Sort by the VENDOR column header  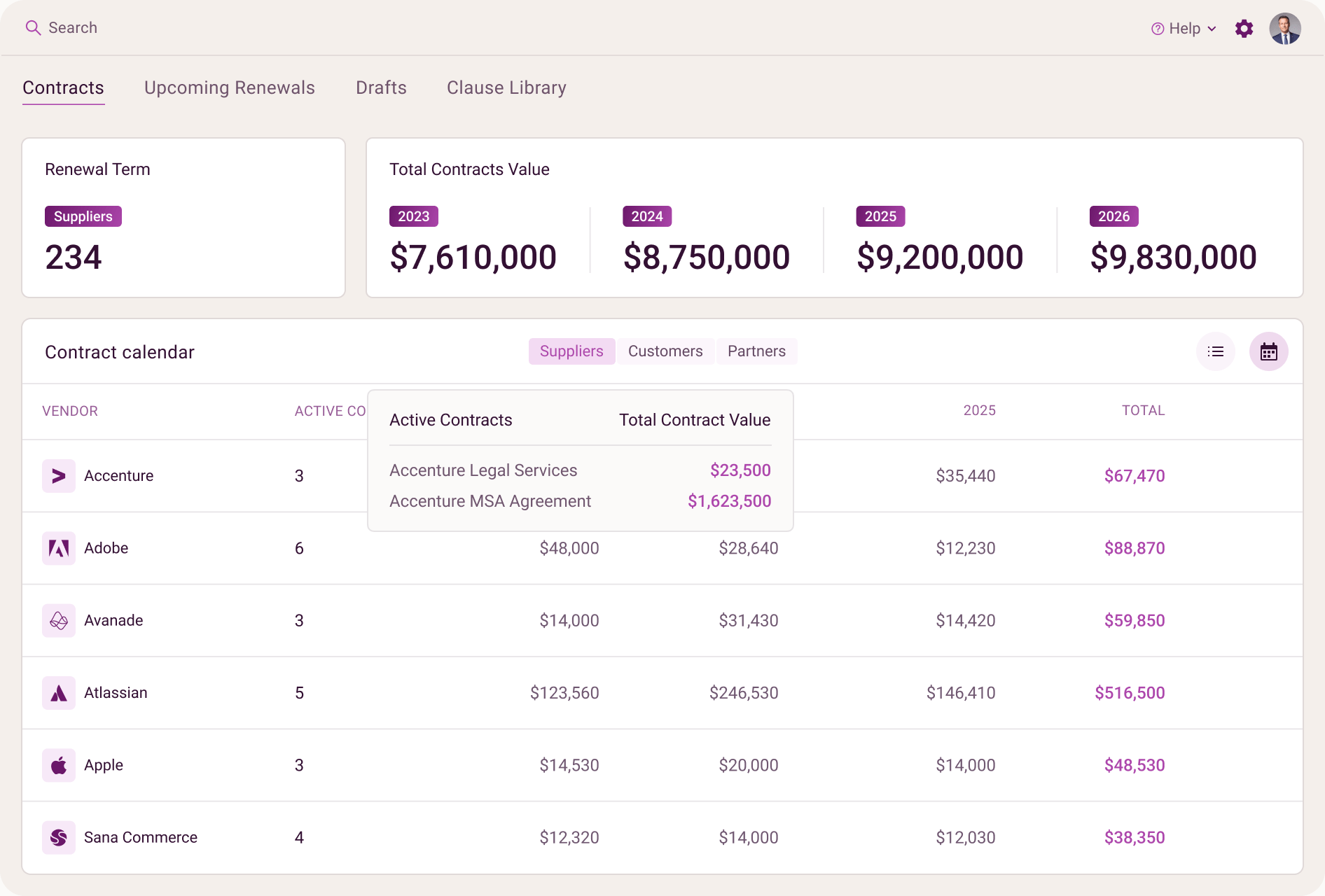[x=70, y=411]
